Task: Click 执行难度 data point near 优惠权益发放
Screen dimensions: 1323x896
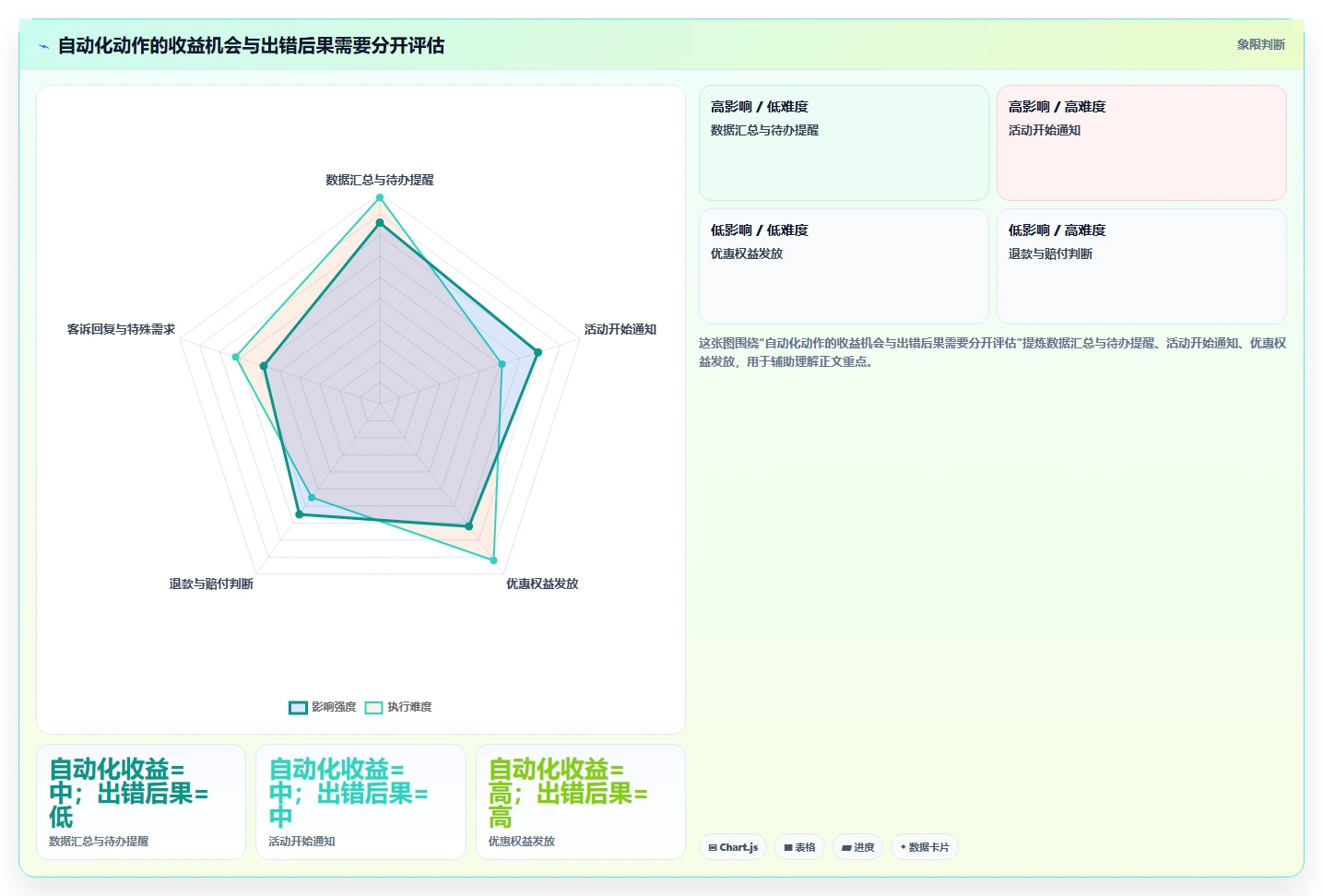Action: (493, 560)
